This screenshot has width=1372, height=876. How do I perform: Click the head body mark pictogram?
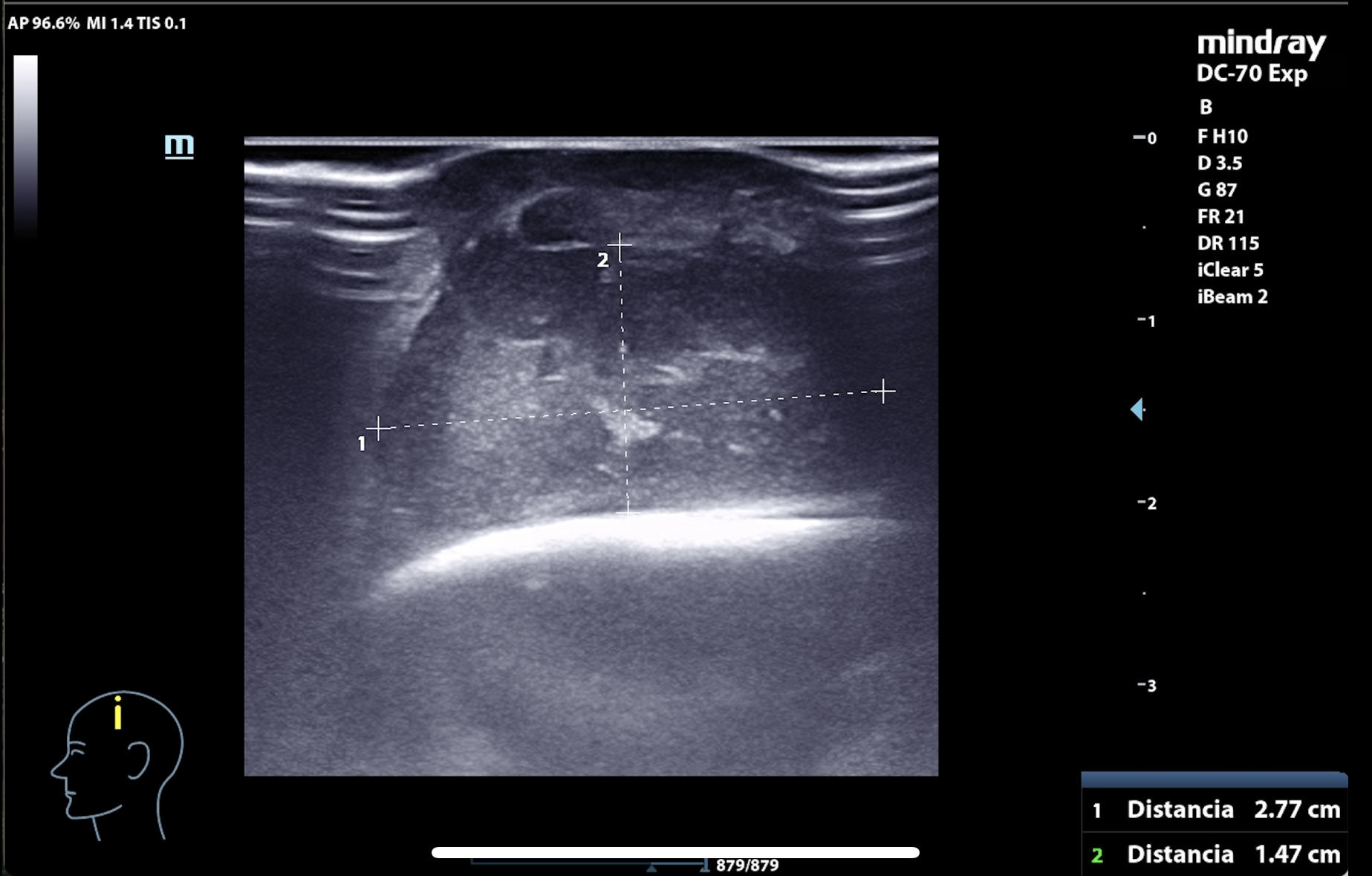(119, 765)
